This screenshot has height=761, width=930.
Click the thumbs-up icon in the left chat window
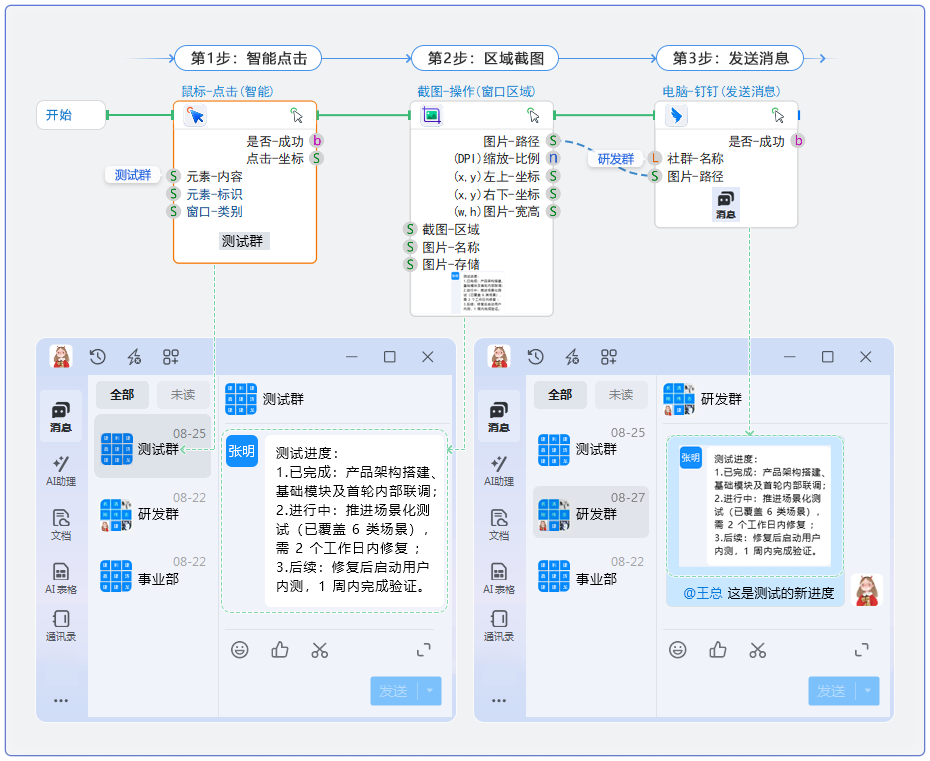coord(280,650)
